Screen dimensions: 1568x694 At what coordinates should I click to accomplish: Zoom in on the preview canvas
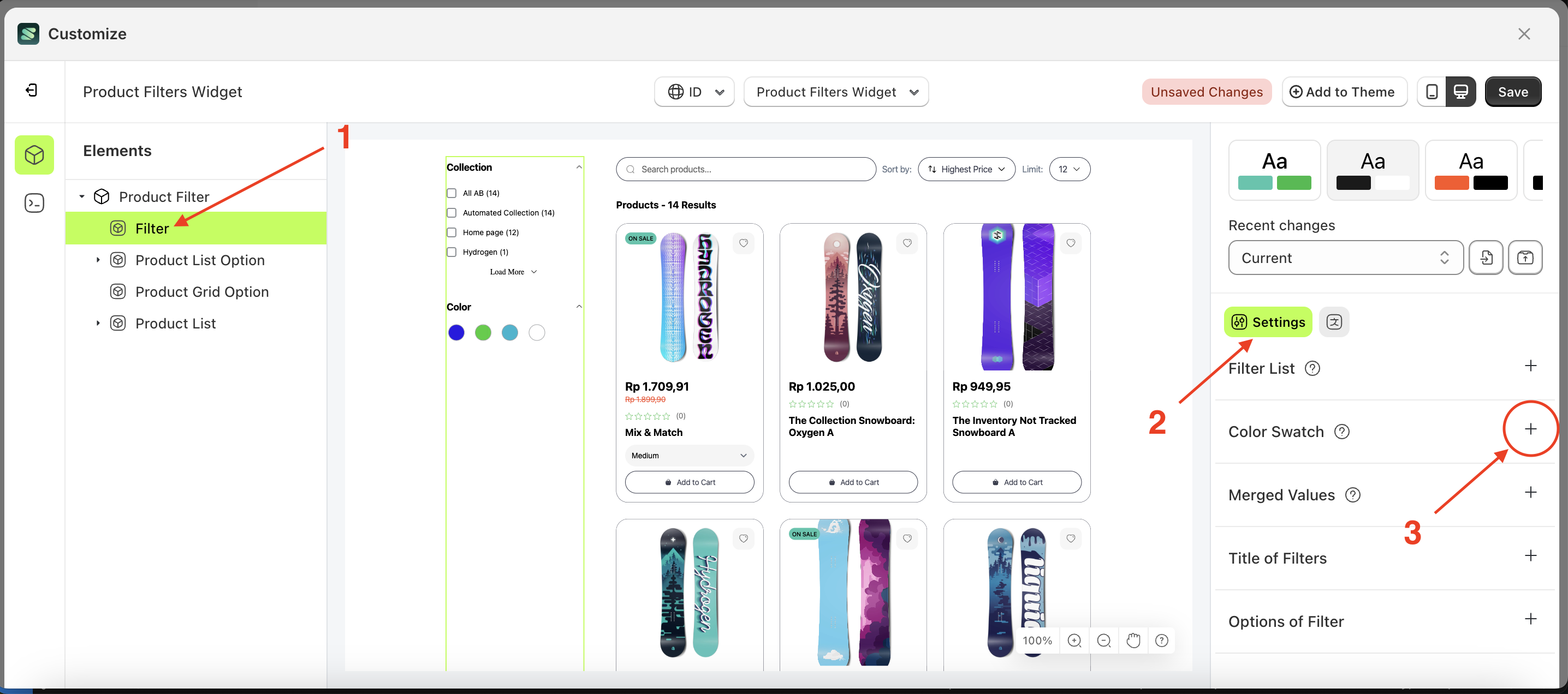click(x=1074, y=640)
